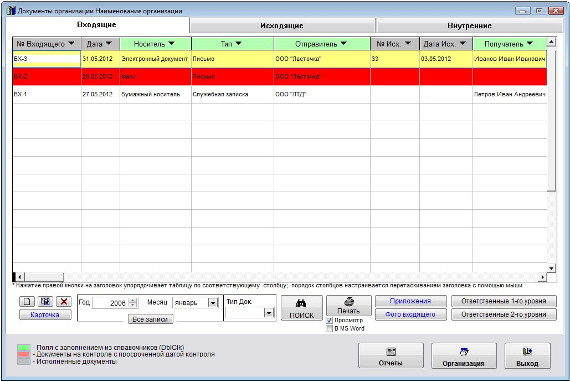Select the ВХ-3 cell
Image resolution: width=570 pixels, height=382 pixels.
(x=47, y=59)
